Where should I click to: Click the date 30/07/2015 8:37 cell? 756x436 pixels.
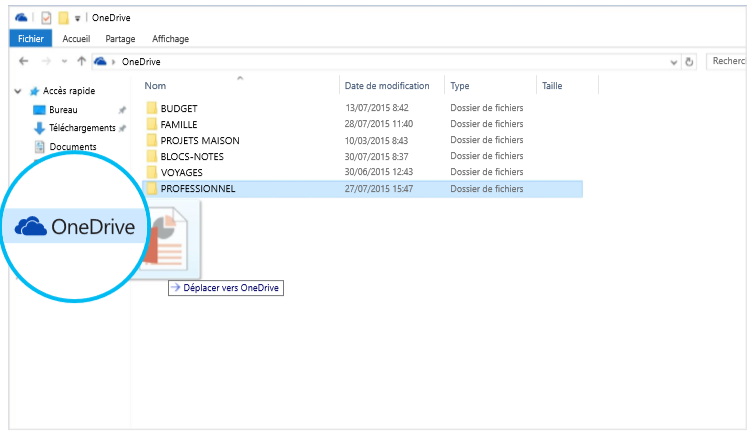pyautogui.click(x=376, y=156)
